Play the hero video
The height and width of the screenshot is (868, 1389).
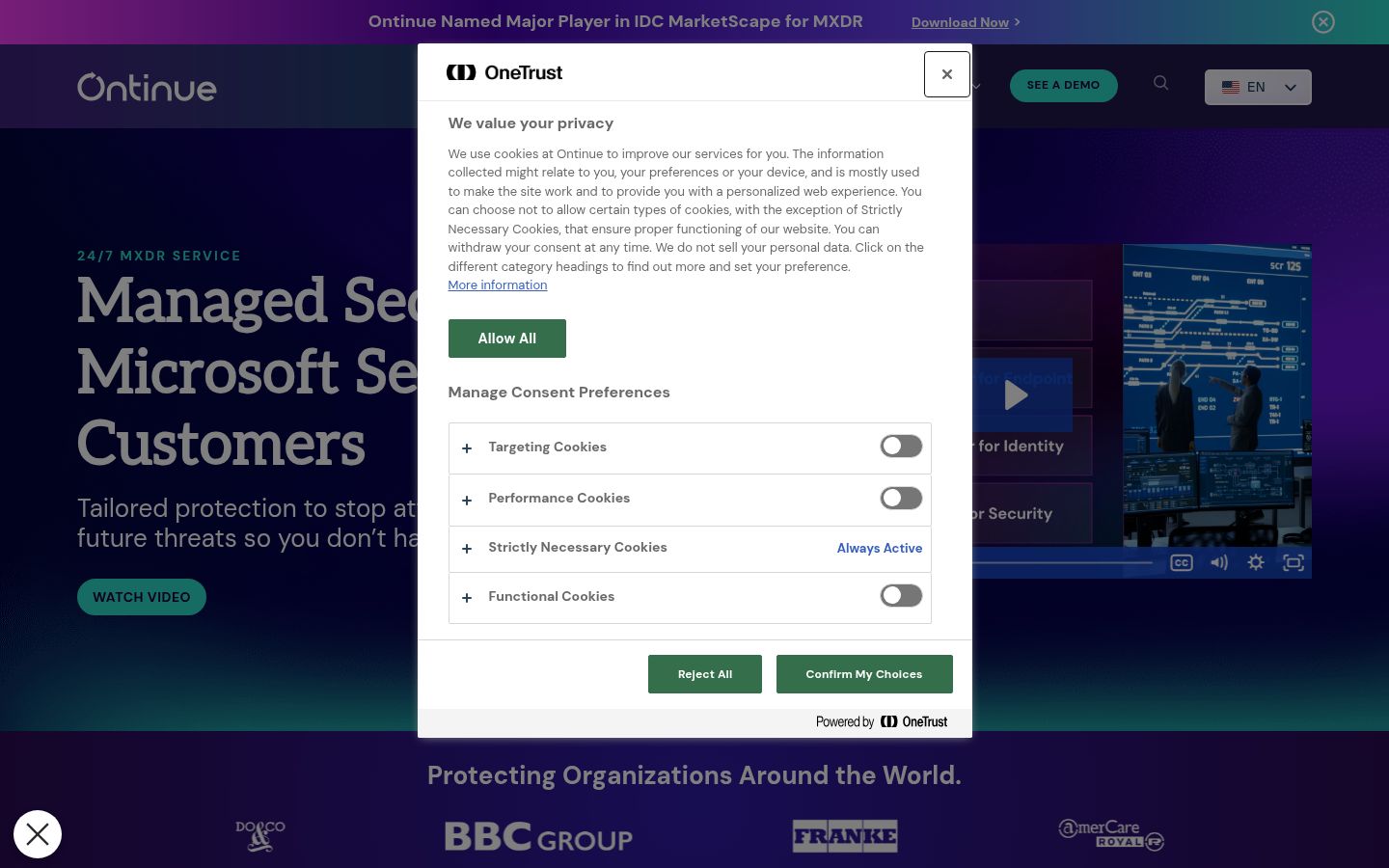[1016, 395]
